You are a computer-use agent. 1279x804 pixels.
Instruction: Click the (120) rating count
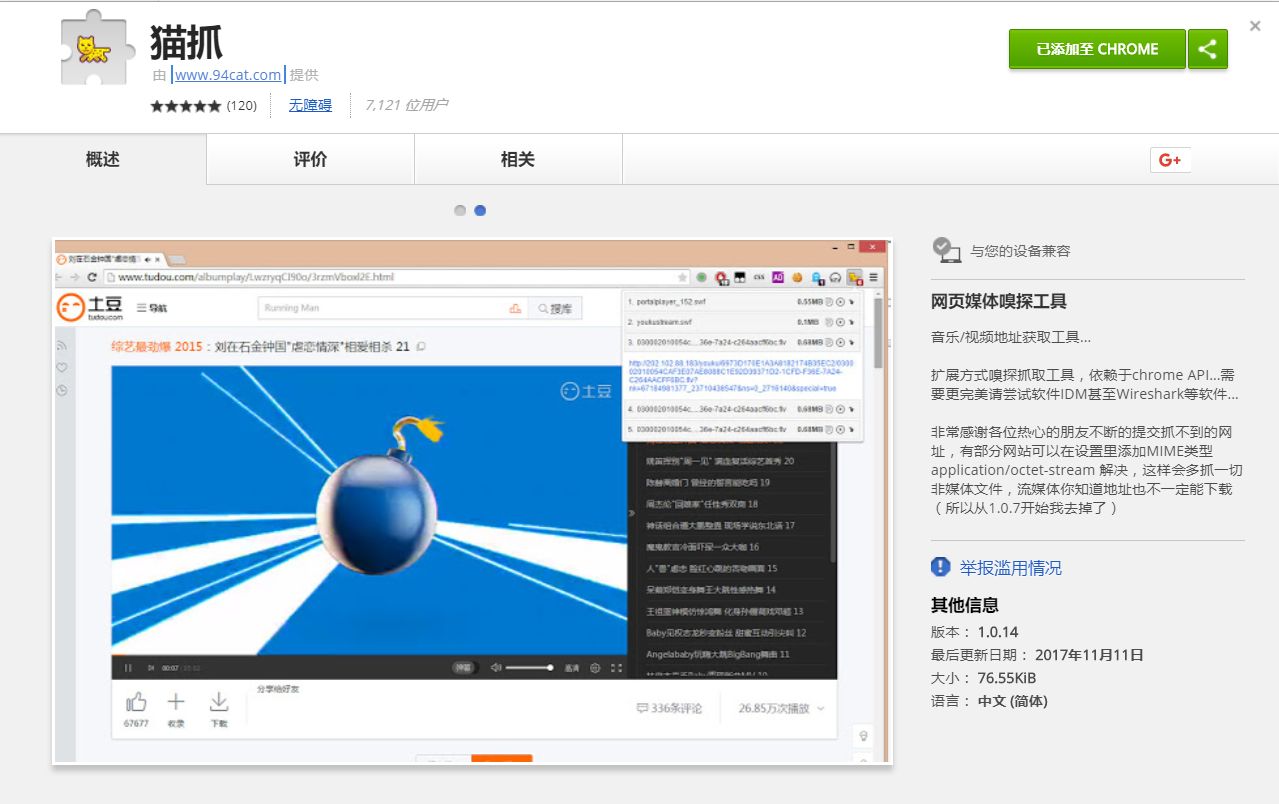(x=242, y=105)
